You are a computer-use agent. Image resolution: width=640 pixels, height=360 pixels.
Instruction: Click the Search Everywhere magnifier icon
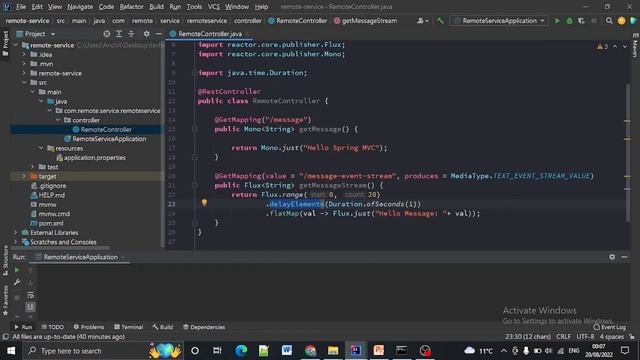point(609,20)
